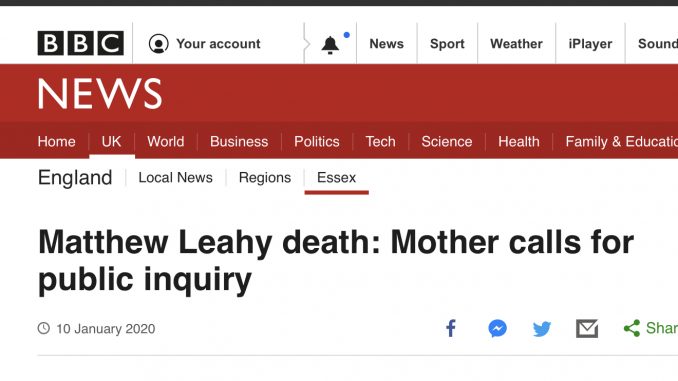Select the Essex sub-section
Viewport: 678px width, 381px height.
click(336, 178)
